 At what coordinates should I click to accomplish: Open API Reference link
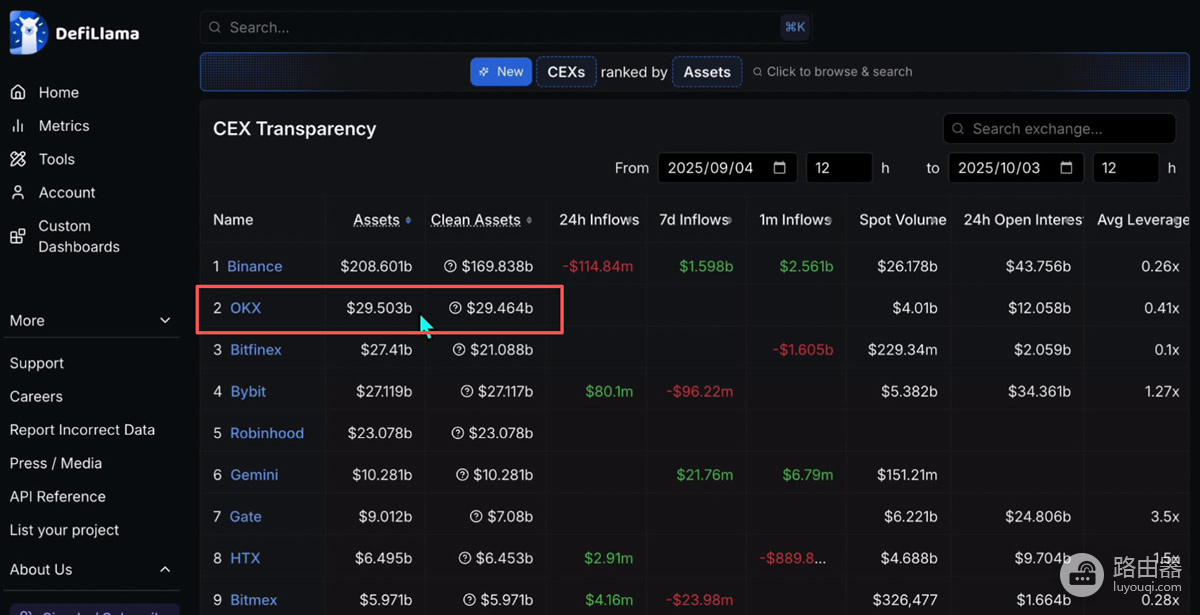pos(58,497)
